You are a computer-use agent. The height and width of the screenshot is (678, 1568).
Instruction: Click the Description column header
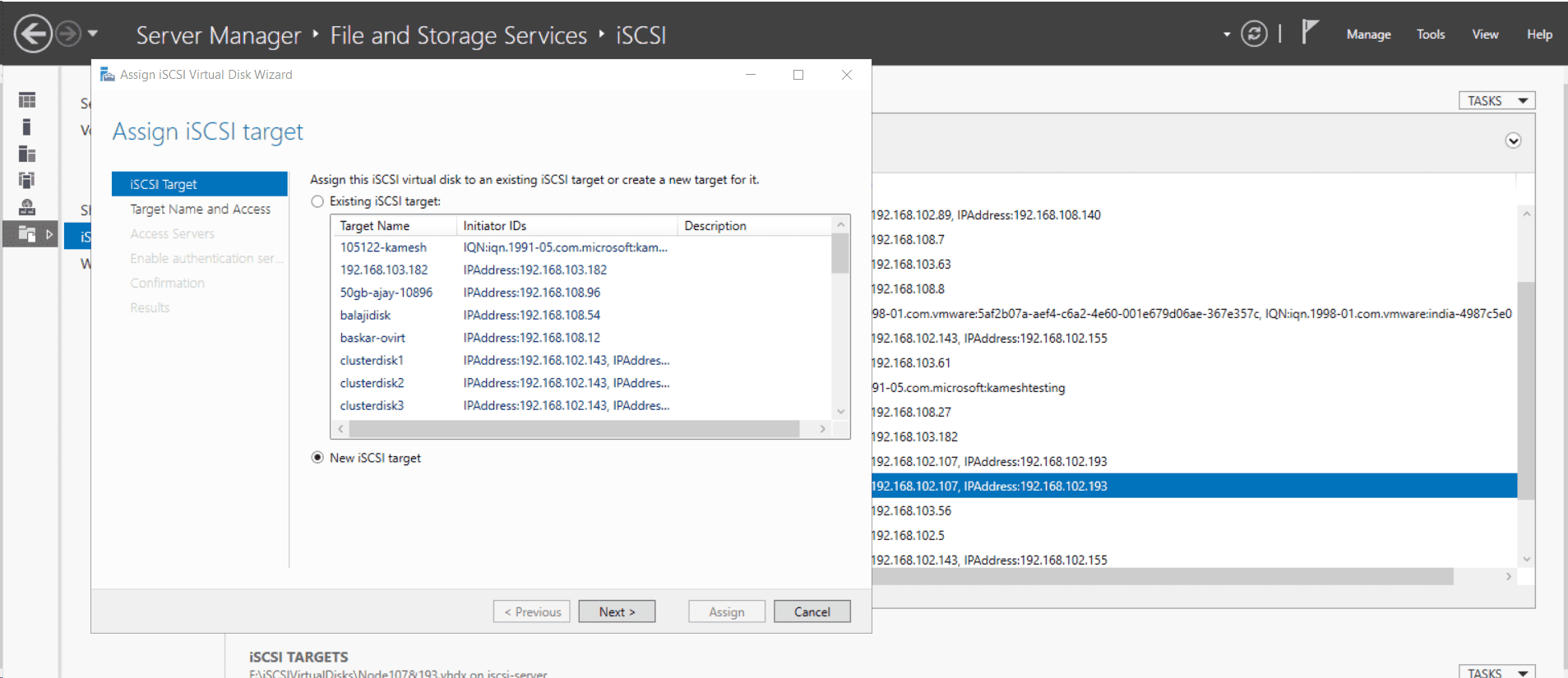(x=755, y=225)
